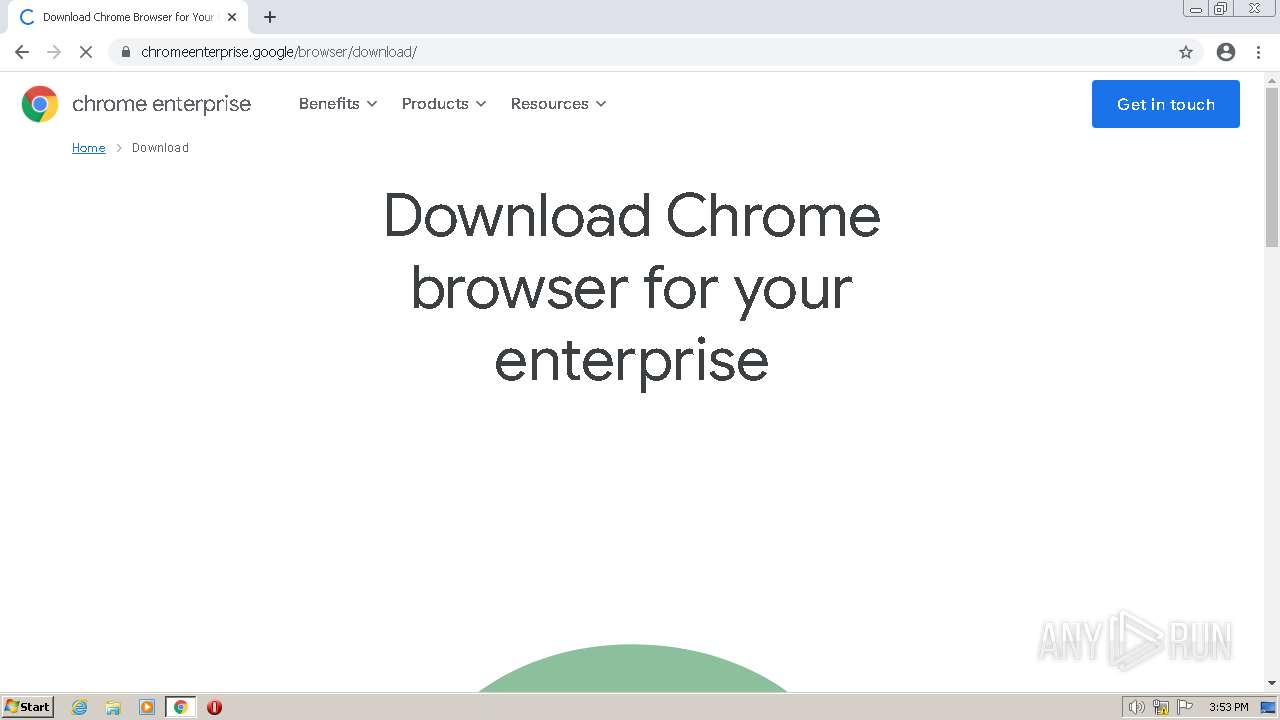This screenshot has height=720, width=1280.
Task: Click the forward navigation arrow
Action: [54, 52]
